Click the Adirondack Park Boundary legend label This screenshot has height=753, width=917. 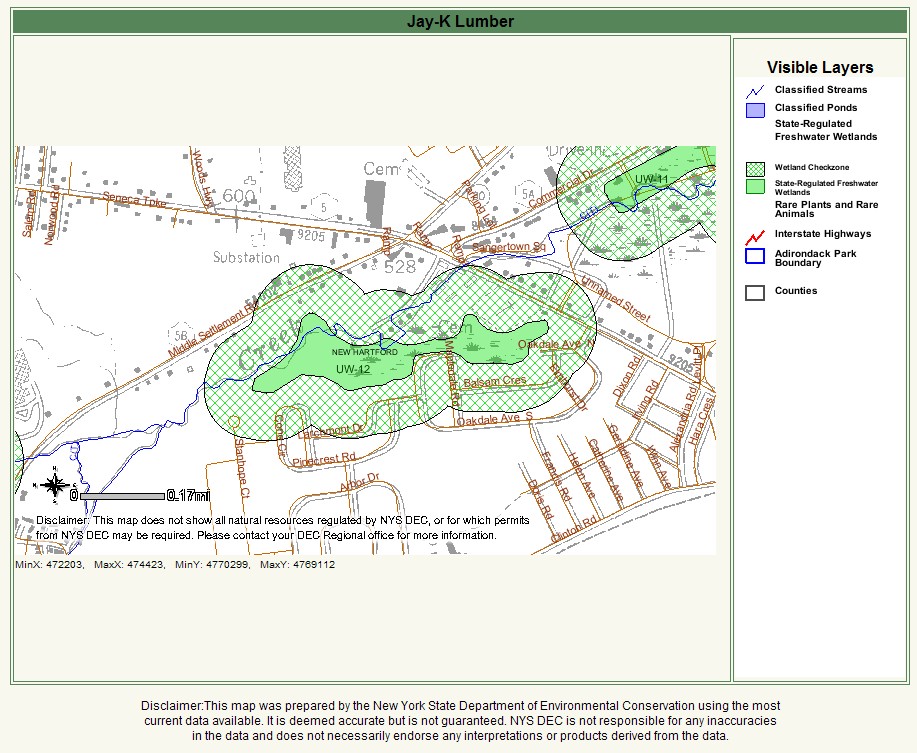click(815, 258)
